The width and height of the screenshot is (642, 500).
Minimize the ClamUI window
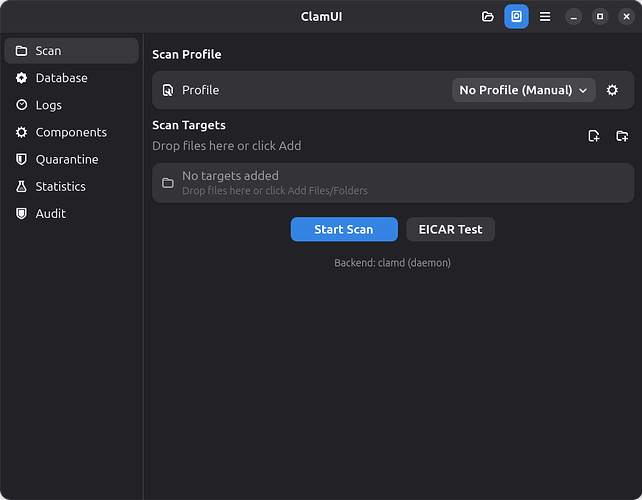(574, 17)
